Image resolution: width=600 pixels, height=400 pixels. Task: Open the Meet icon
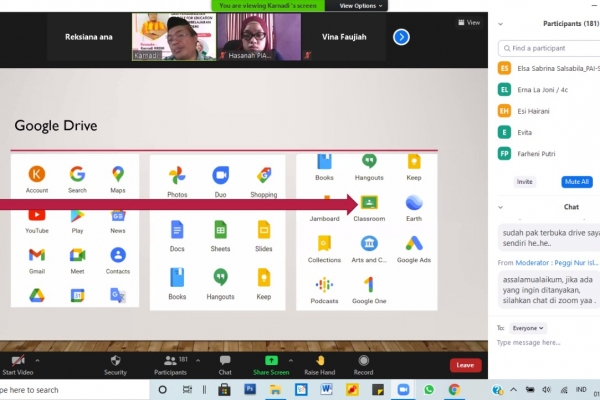pos(77,255)
